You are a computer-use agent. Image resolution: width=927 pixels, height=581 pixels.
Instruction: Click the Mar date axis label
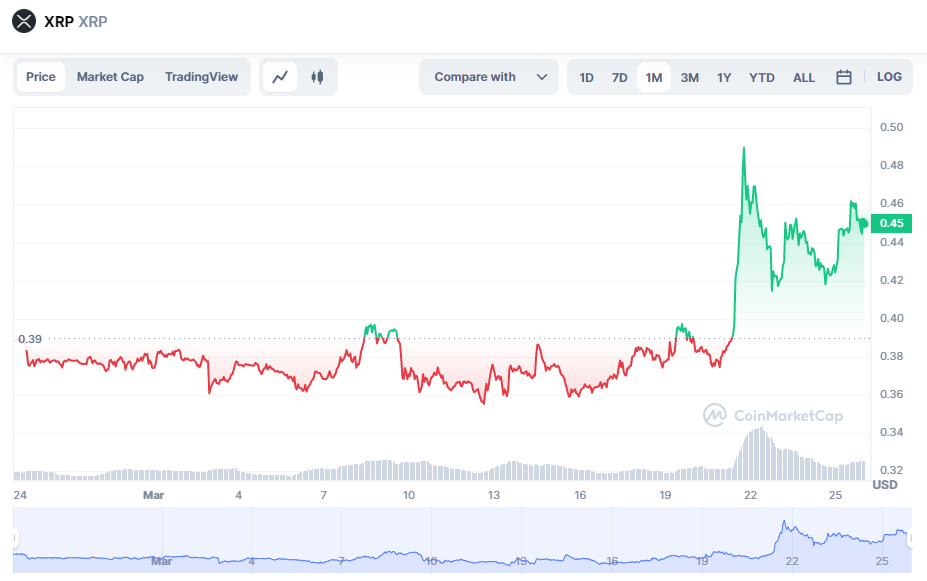(x=153, y=495)
